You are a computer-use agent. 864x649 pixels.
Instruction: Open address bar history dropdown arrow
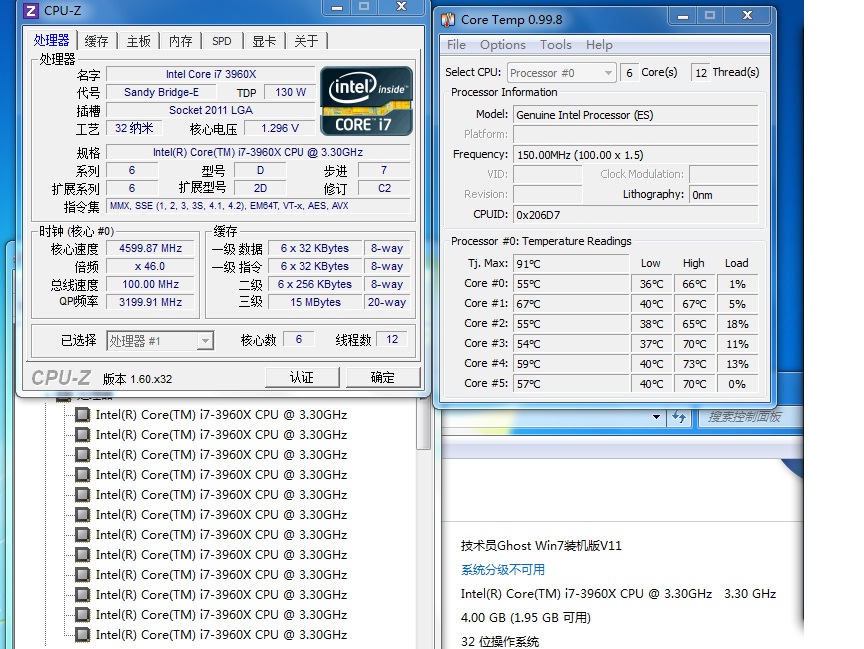[656, 417]
